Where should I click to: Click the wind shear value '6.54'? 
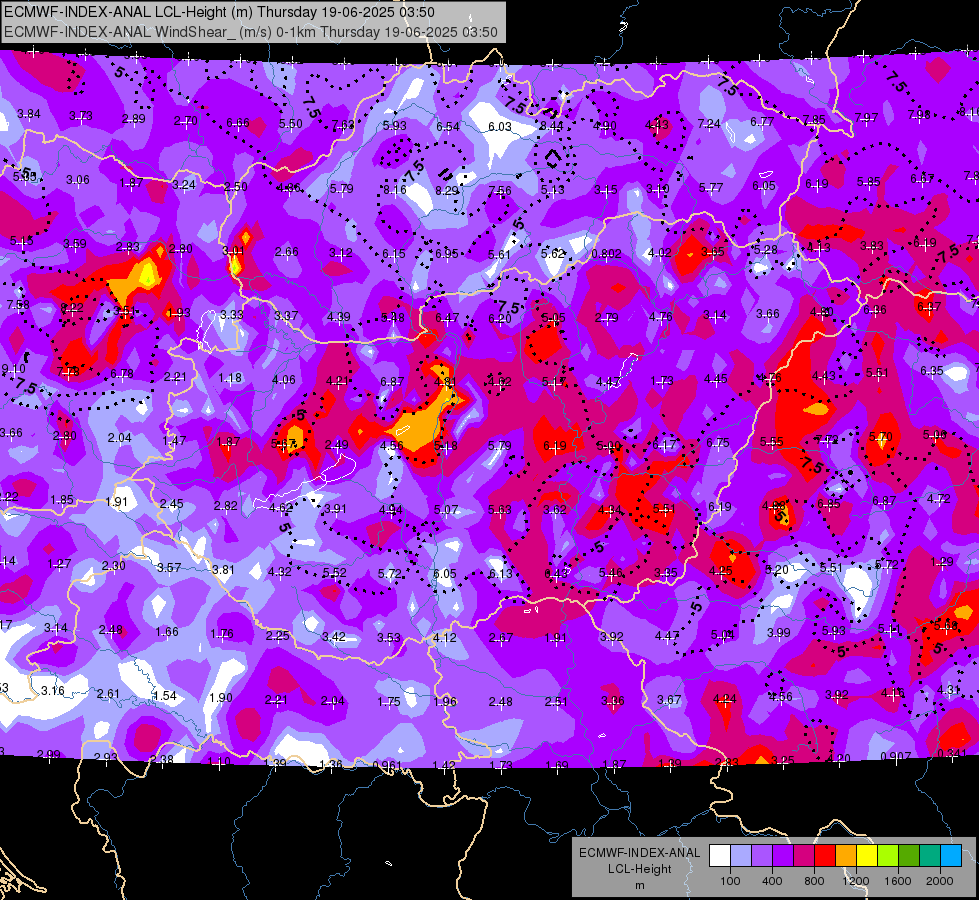coord(448,127)
